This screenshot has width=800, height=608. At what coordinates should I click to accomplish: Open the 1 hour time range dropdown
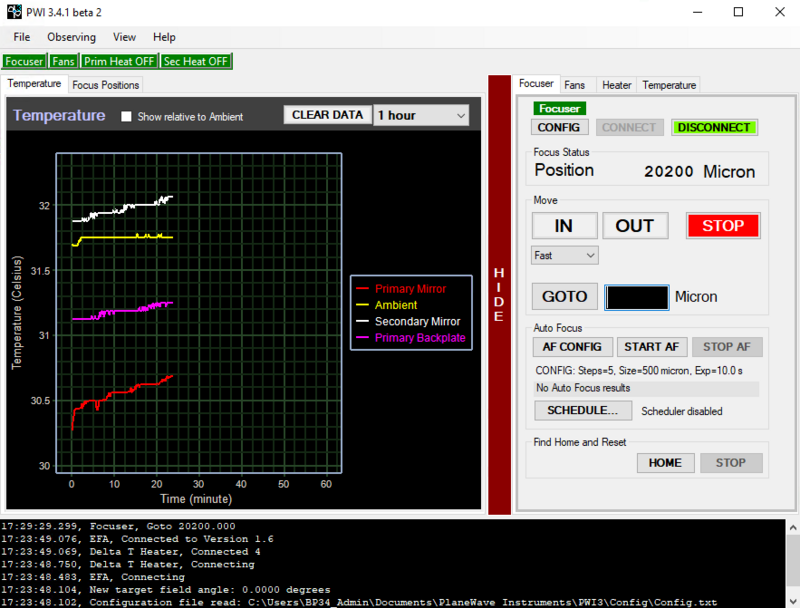(x=421, y=115)
